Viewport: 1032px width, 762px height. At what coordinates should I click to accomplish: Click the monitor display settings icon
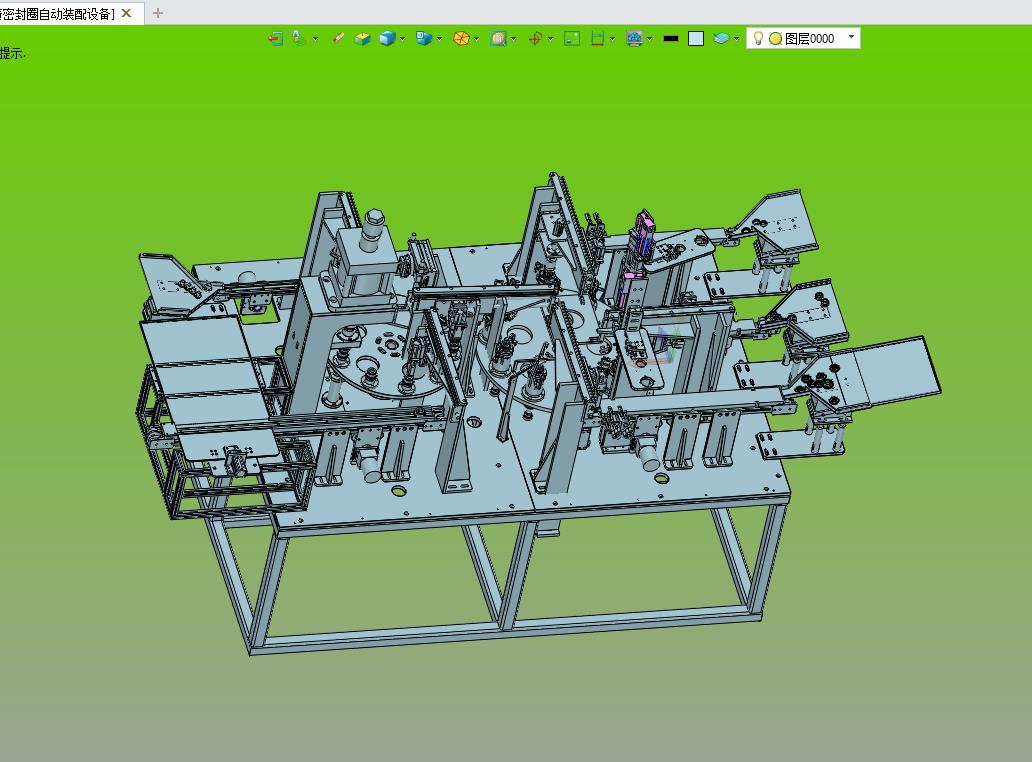coord(634,39)
